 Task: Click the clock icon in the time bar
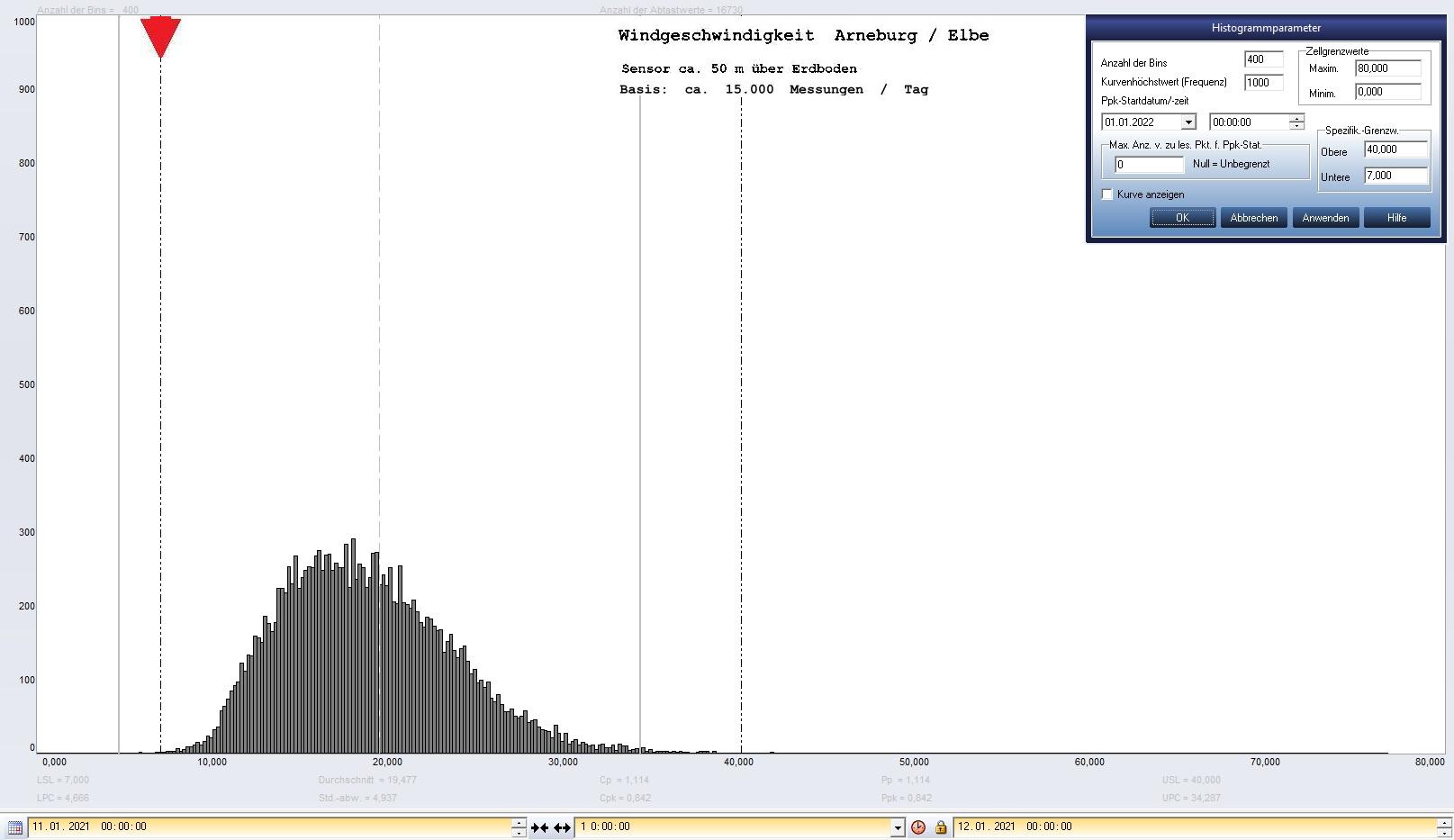[917, 827]
